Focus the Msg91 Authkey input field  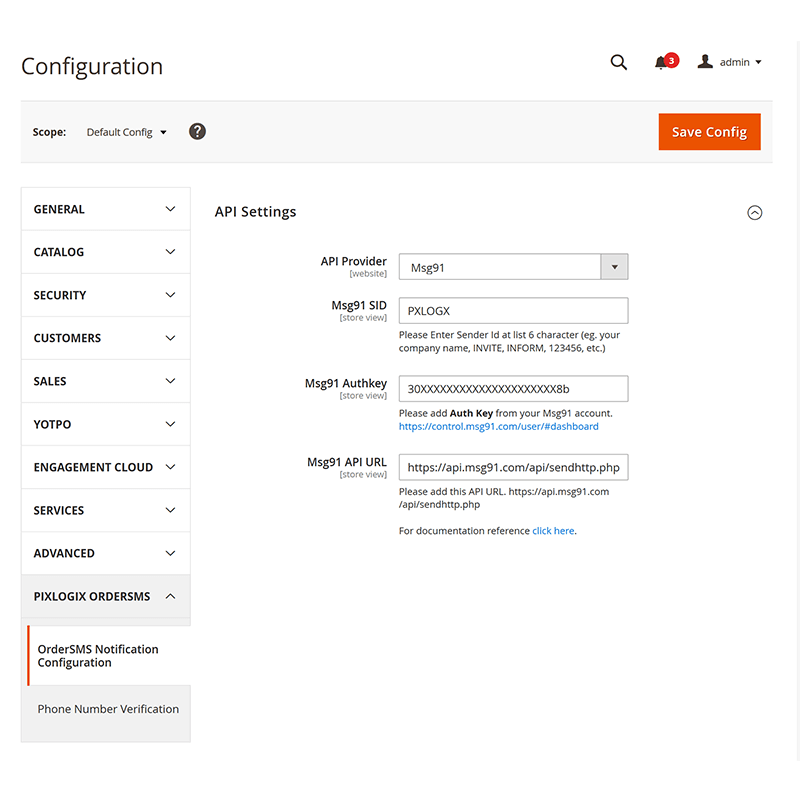513,389
